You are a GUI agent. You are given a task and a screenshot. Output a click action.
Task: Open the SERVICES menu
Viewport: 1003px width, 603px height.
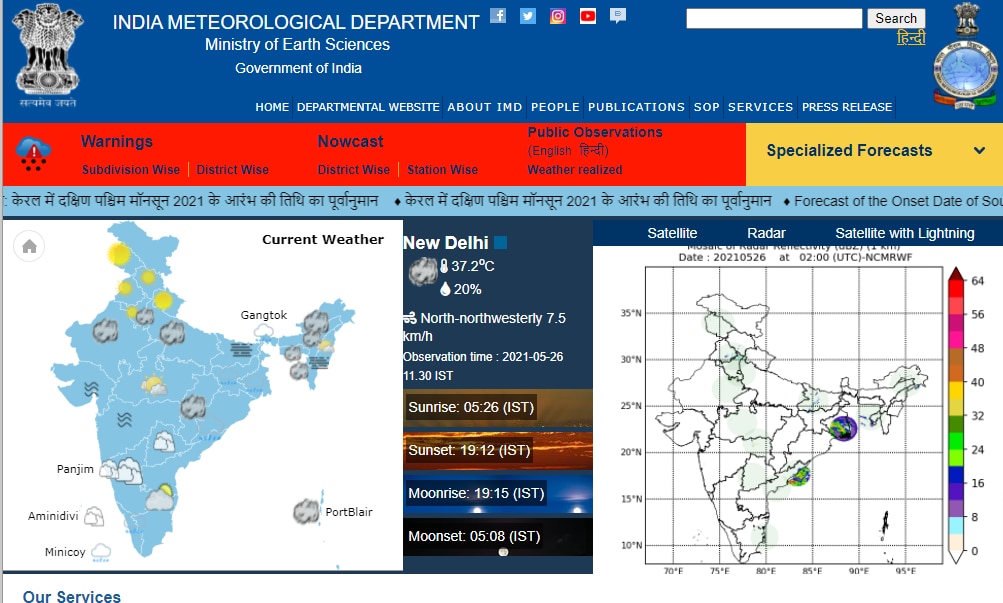(760, 107)
